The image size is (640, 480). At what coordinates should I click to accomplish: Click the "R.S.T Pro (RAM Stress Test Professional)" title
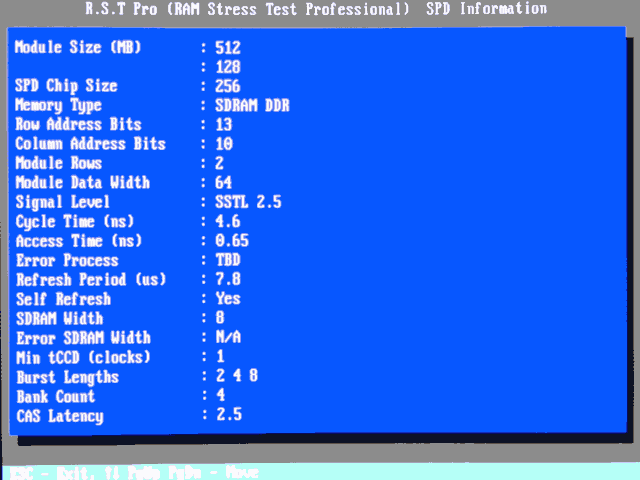tap(247, 9)
